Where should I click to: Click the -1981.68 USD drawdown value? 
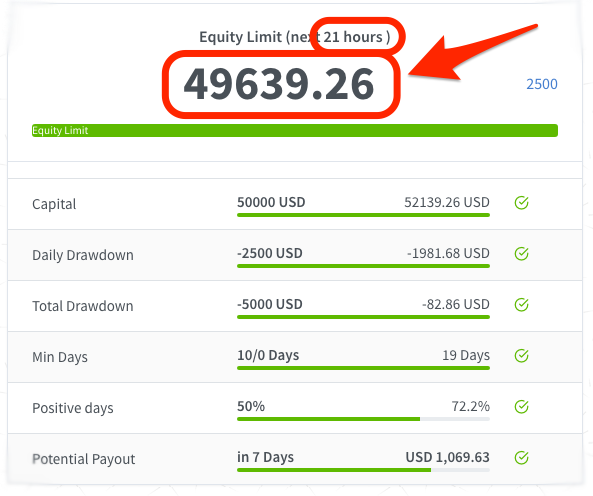448,253
